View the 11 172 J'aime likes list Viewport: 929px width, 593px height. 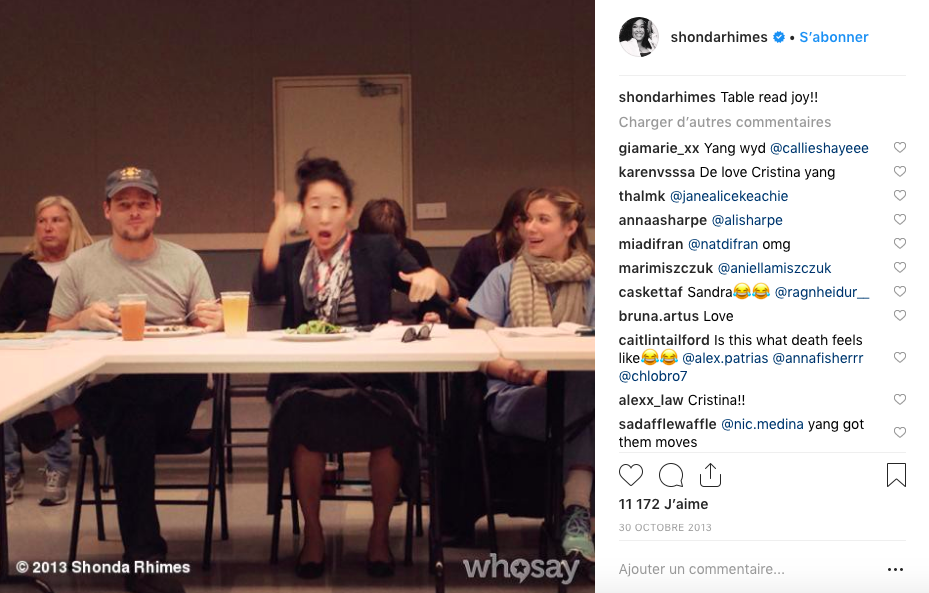pos(663,504)
